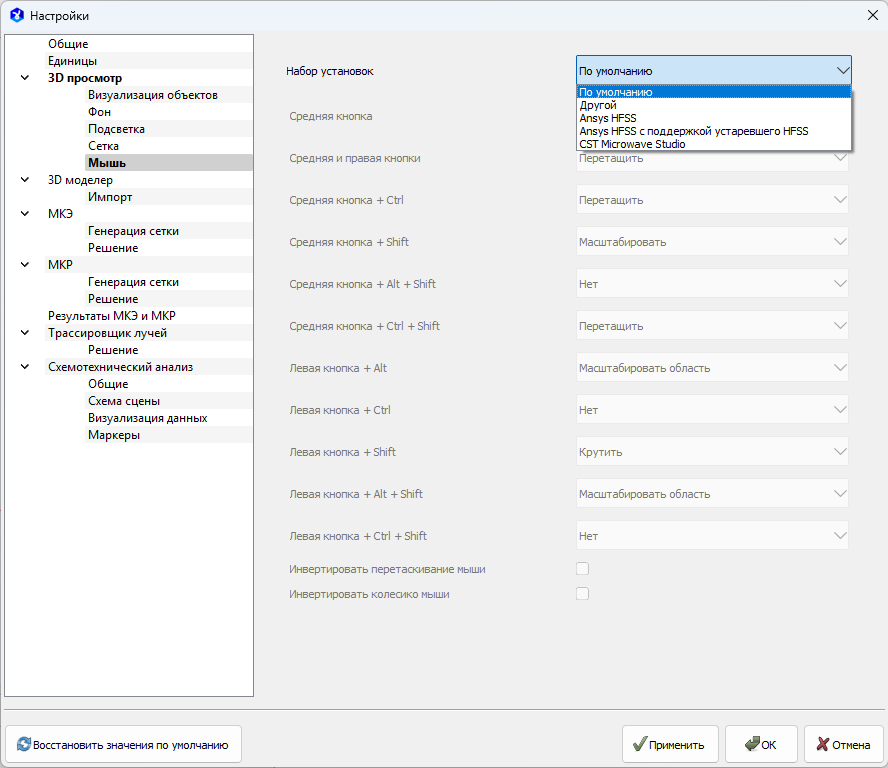Viewport: 888px width, 768px height.
Task: Click the OK button arrow icon
Action: (751, 744)
